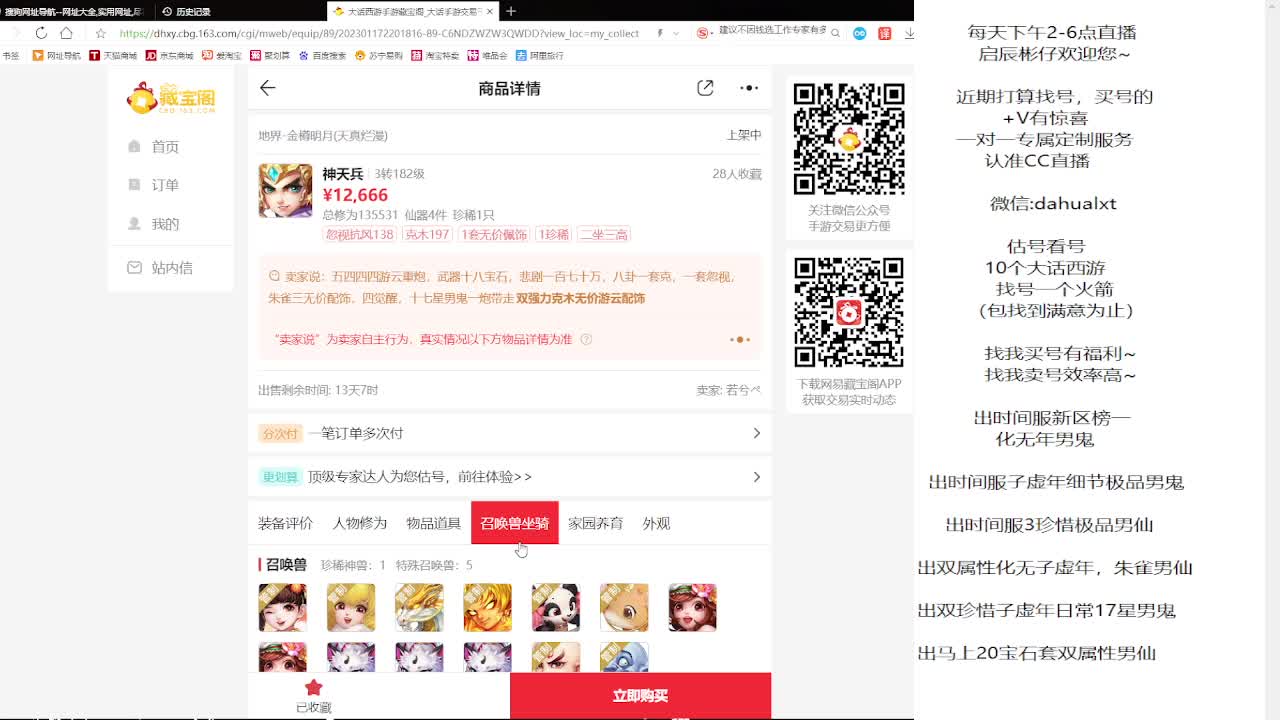Click the 站内信 mail sidebar icon

click(x=134, y=268)
